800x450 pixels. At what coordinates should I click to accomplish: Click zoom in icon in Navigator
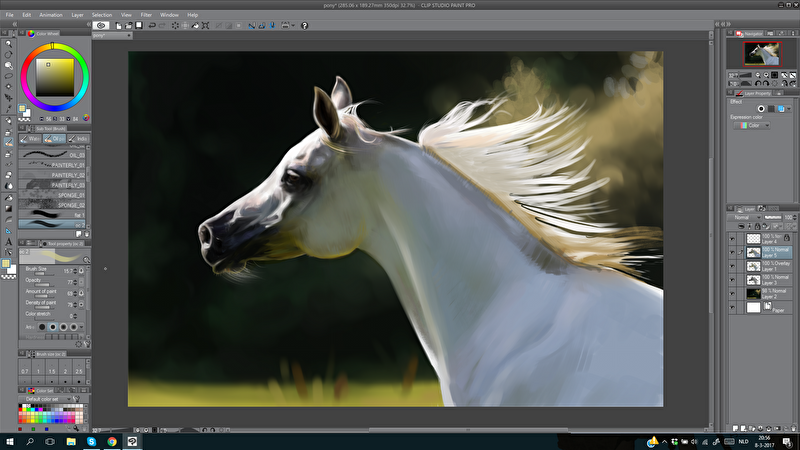click(x=766, y=75)
